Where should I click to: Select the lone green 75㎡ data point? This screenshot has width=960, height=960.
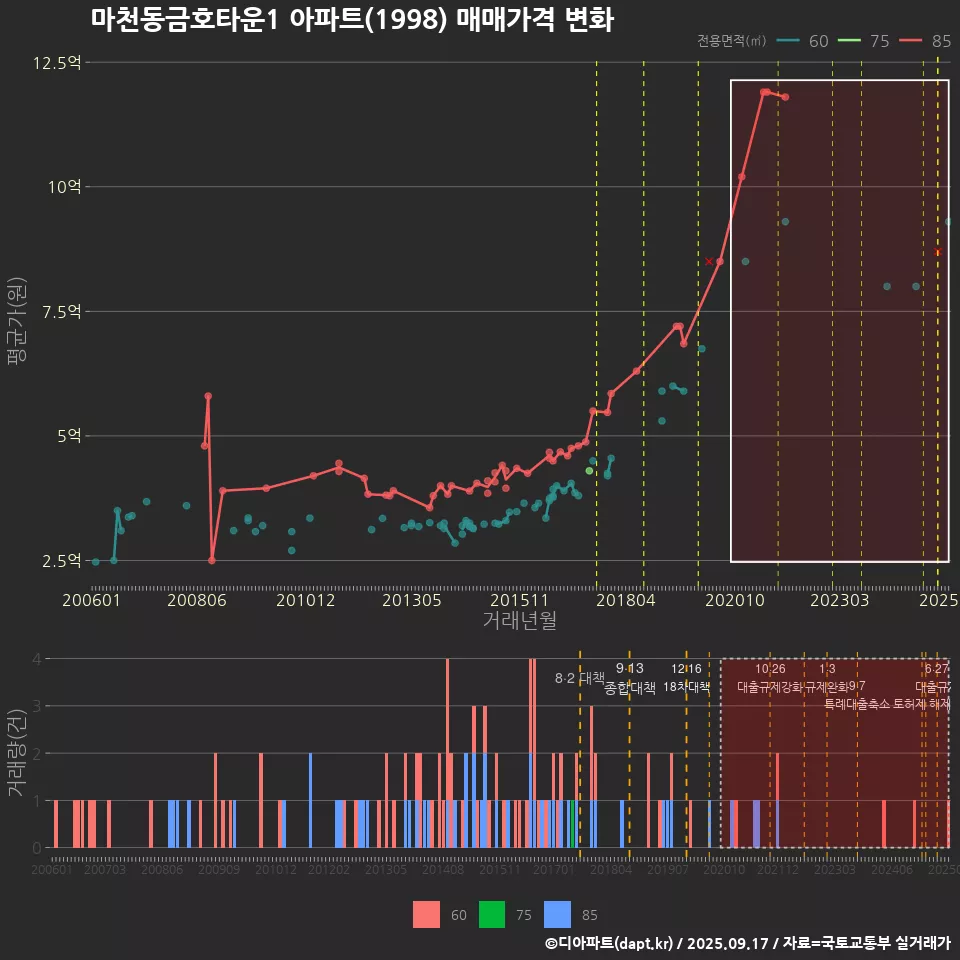[589, 470]
